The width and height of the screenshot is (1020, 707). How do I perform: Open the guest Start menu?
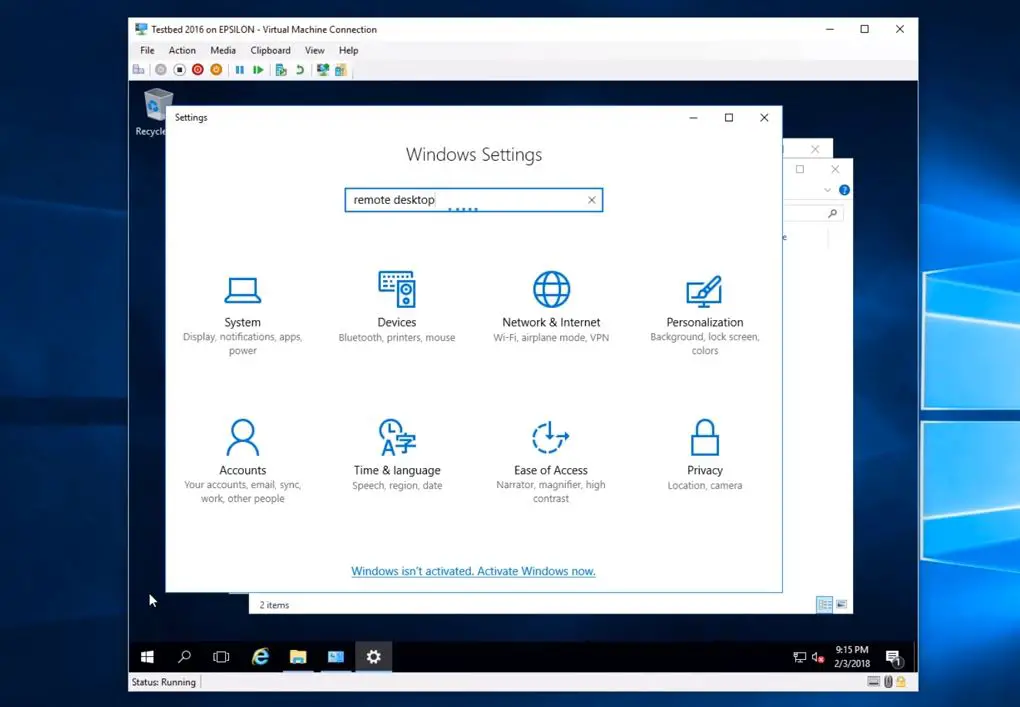(148, 657)
